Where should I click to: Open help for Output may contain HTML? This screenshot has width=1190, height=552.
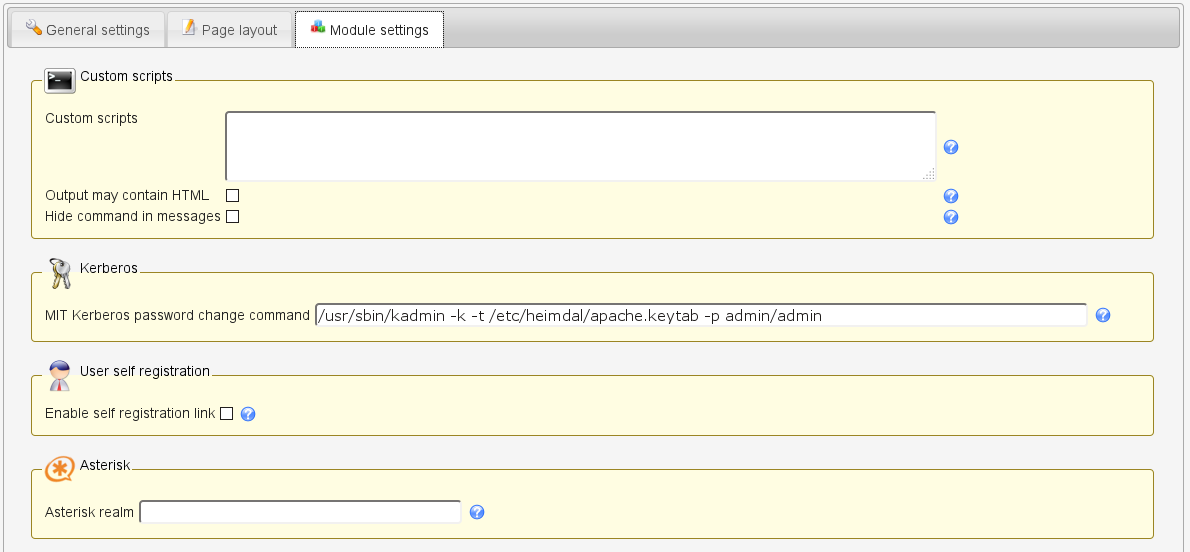(951, 196)
